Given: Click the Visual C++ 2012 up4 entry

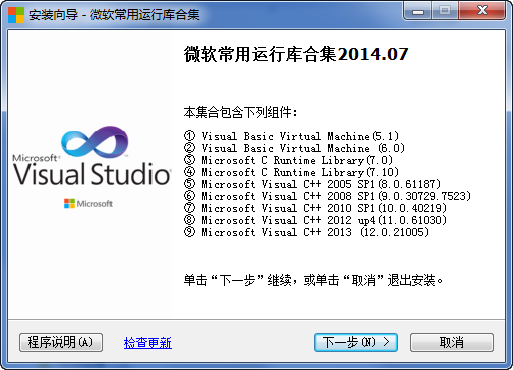Looking at the screenshot, I should [x=315, y=220].
